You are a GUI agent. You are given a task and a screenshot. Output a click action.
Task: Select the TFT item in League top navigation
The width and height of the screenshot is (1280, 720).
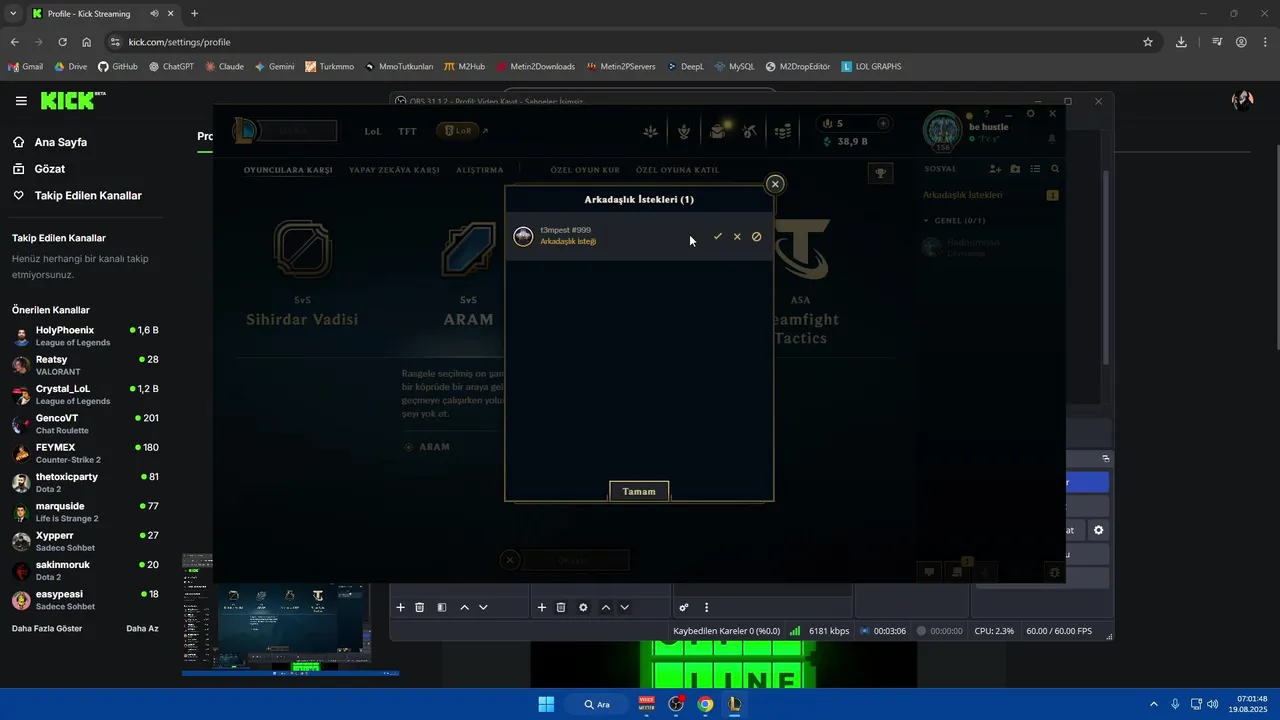[x=407, y=131]
